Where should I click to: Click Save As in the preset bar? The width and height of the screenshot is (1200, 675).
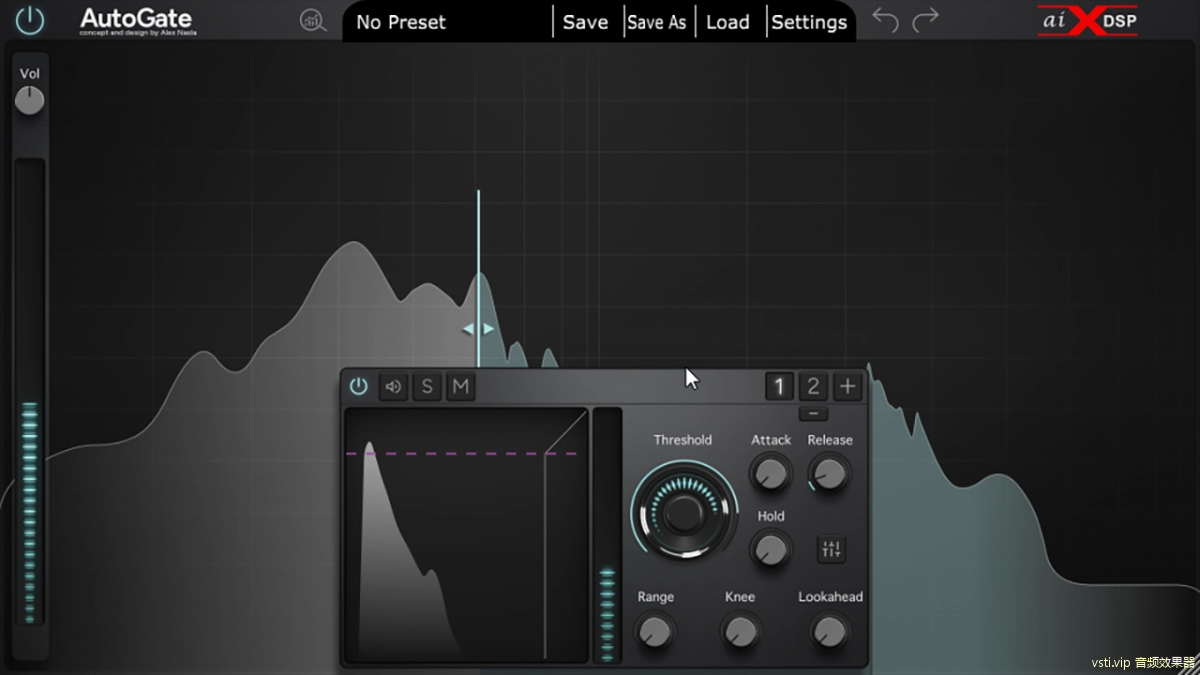tap(657, 22)
